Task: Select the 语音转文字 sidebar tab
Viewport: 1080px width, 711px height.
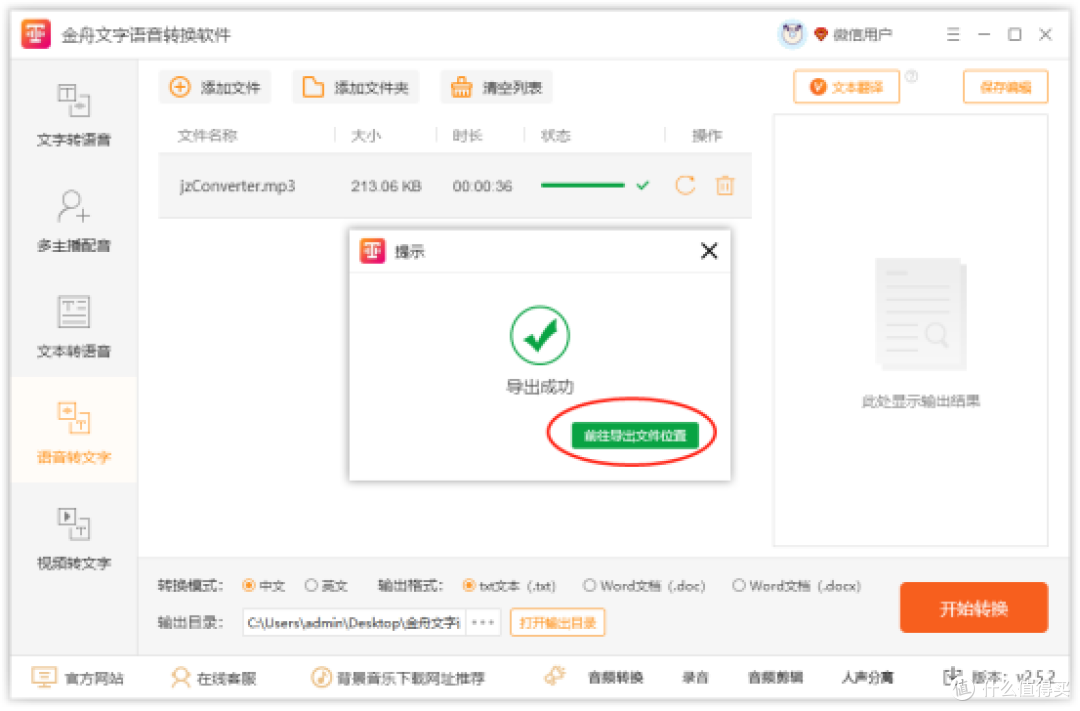Action: [74, 432]
